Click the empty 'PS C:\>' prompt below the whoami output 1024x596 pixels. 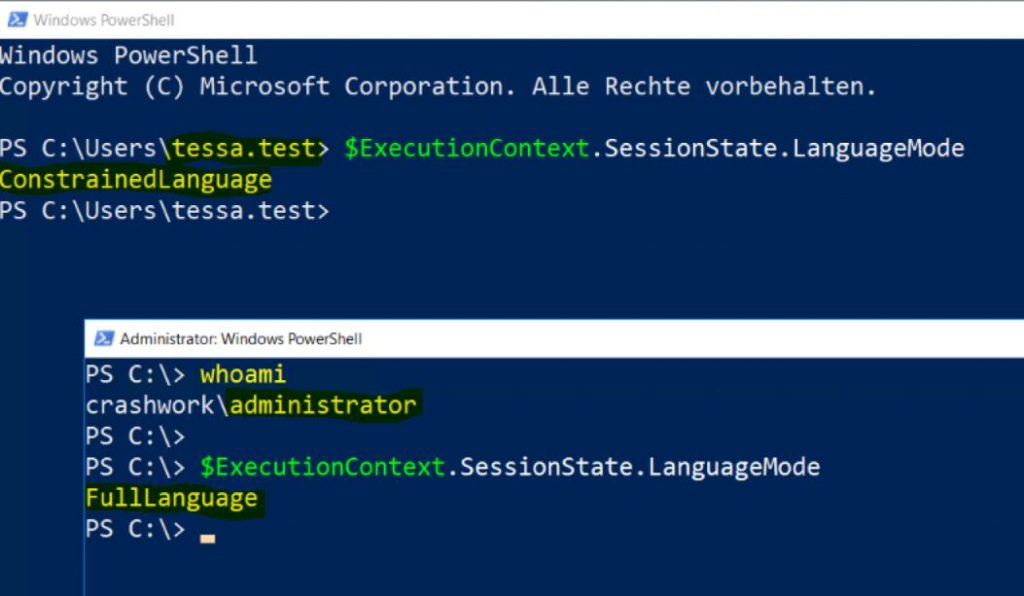click(x=135, y=435)
